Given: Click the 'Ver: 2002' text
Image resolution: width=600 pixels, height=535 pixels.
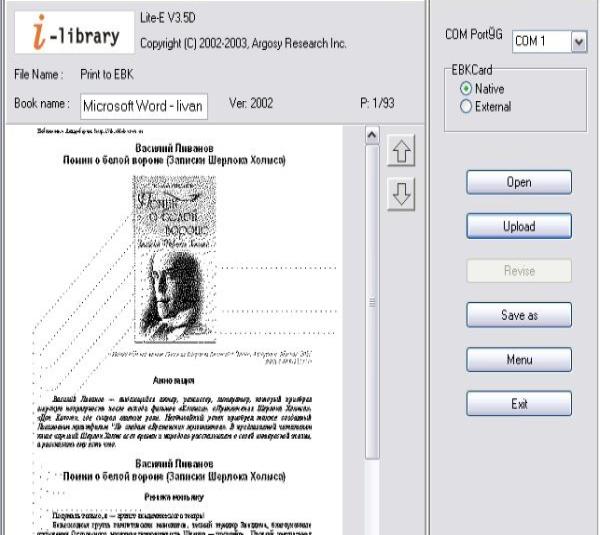Looking at the screenshot, I should point(251,103).
